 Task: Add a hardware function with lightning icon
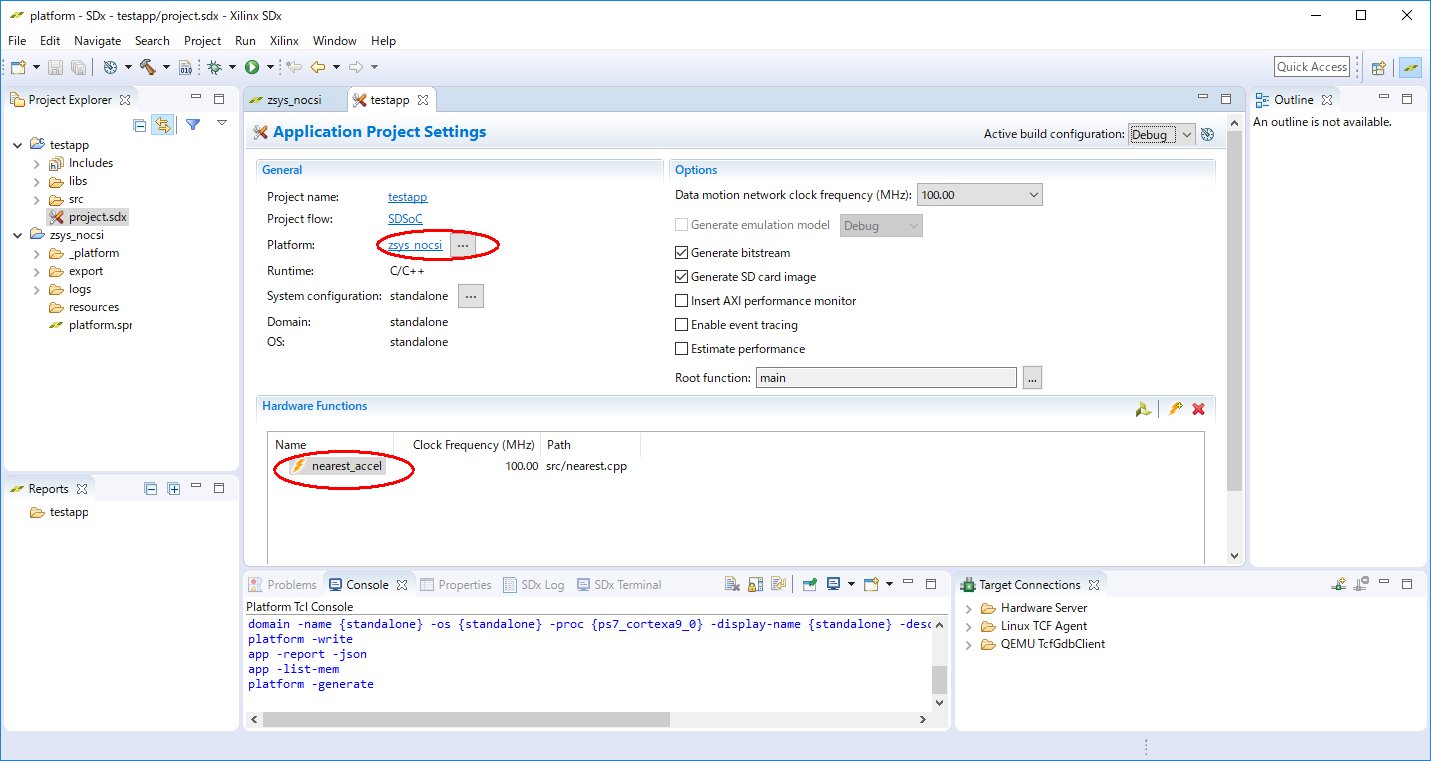click(x=1175, y=409)
